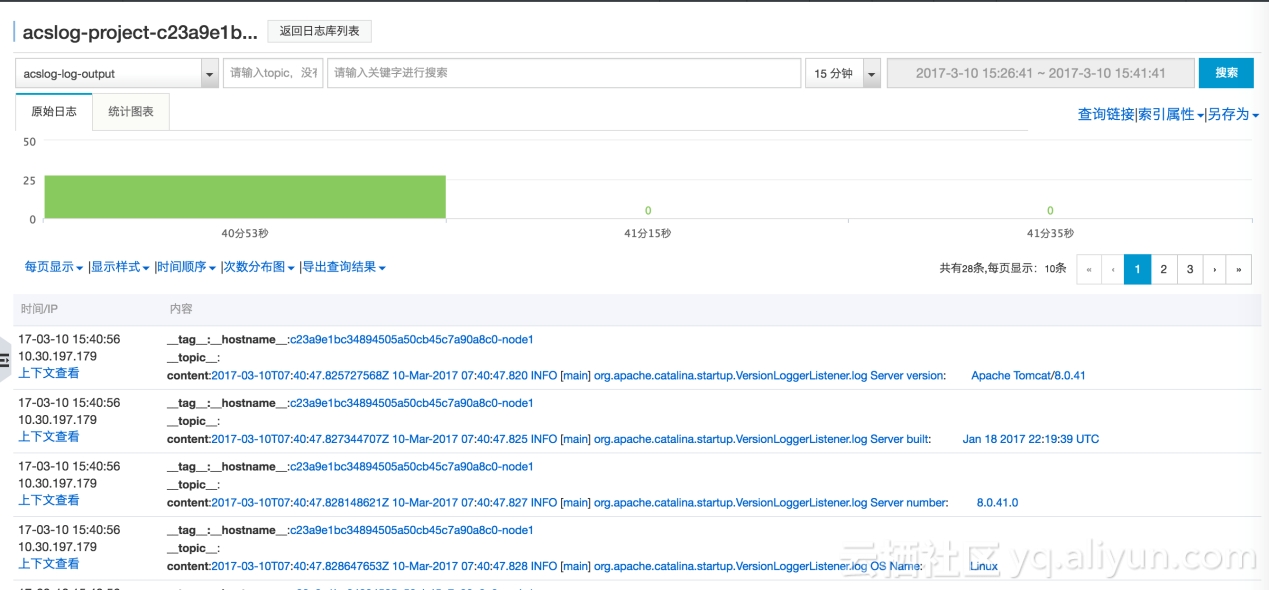Click the next-page pagination arrow icon
Image resolution: width=1269 pixels, height=590 pixels.
tap(1214, 269)
